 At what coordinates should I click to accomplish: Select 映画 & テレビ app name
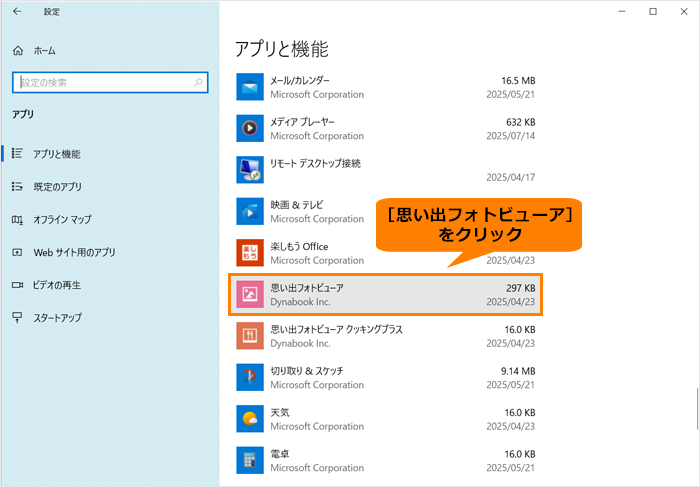click(296, 205)
